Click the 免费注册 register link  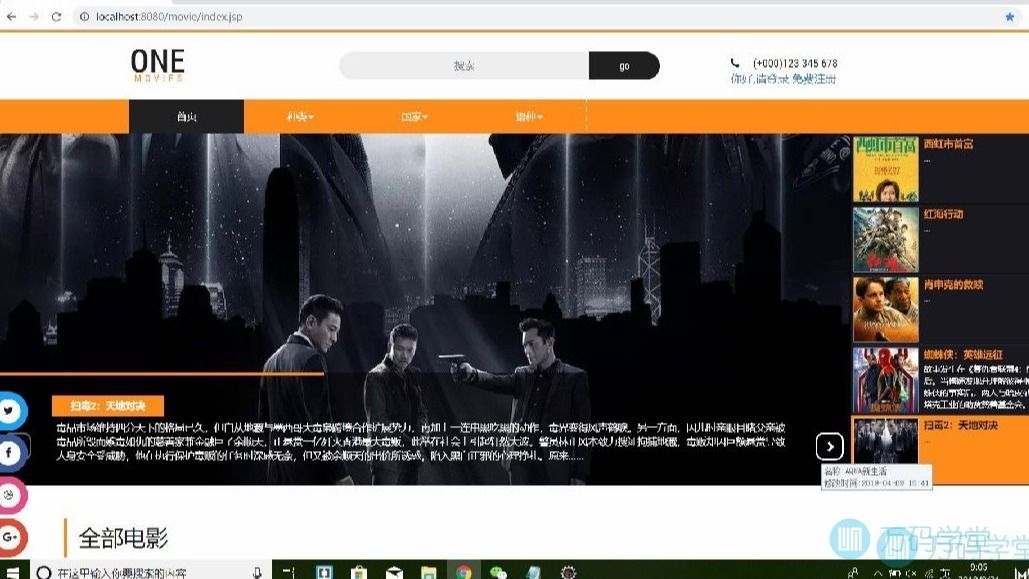tap(814, 79)
